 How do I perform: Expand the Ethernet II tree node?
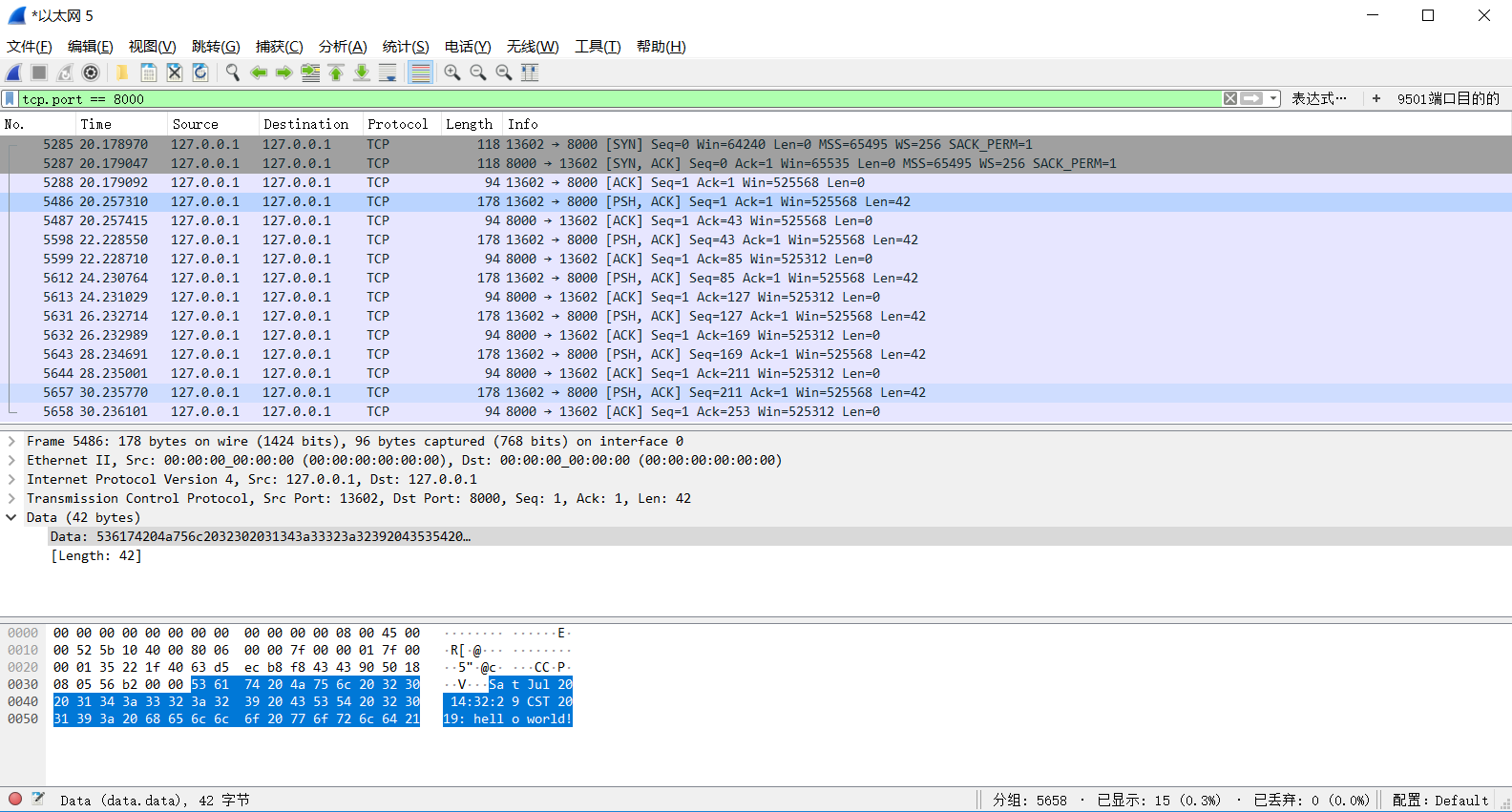11,460
